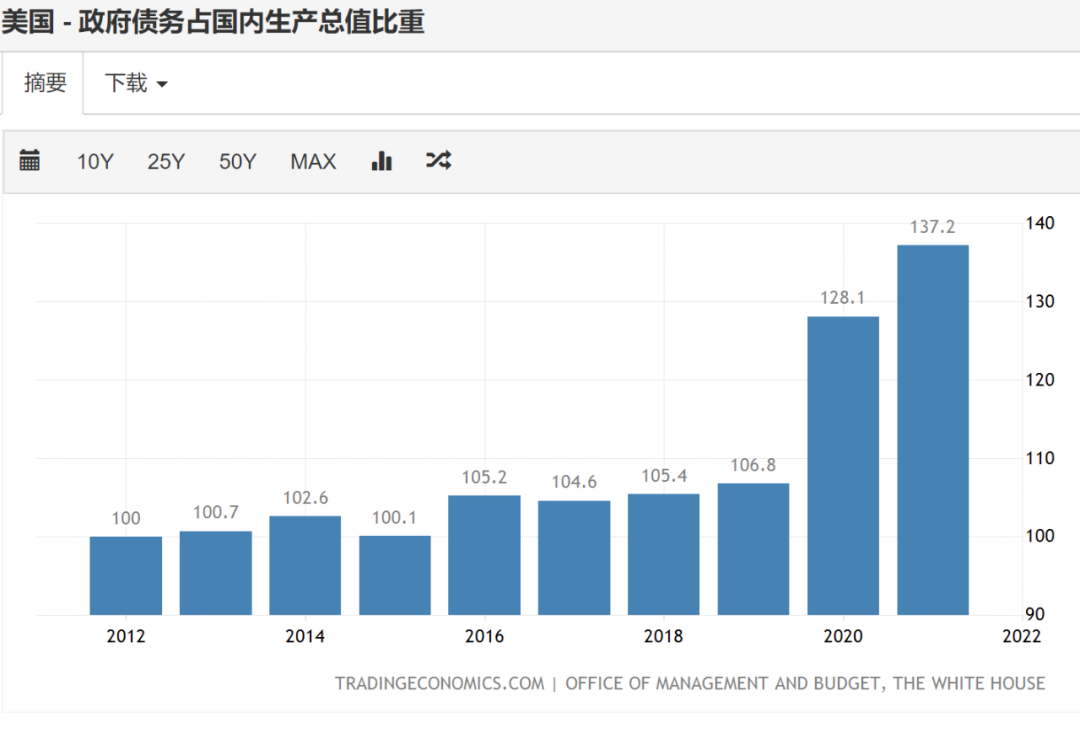Switch to the 摘要 tab
The height and width of the screenshot is (729, 1080).
point(45,83)
